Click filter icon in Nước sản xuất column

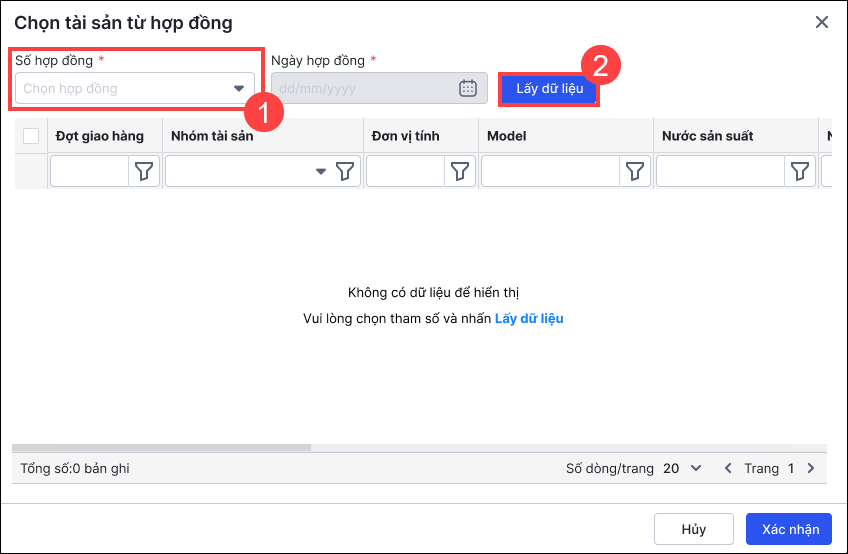[800, 172]
